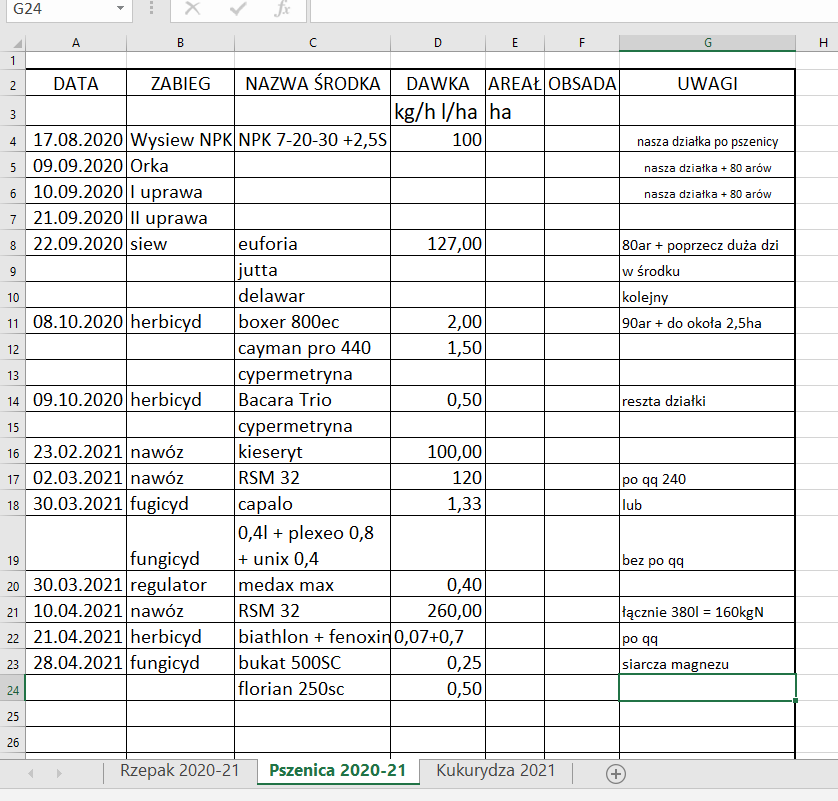The image size is (838, 801).
Task: Click the UWAGI header cell
Action: point(707,84)
